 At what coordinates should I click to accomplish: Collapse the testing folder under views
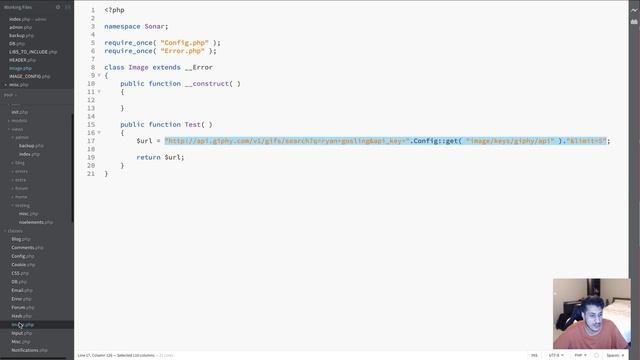(x=21, y=205)
